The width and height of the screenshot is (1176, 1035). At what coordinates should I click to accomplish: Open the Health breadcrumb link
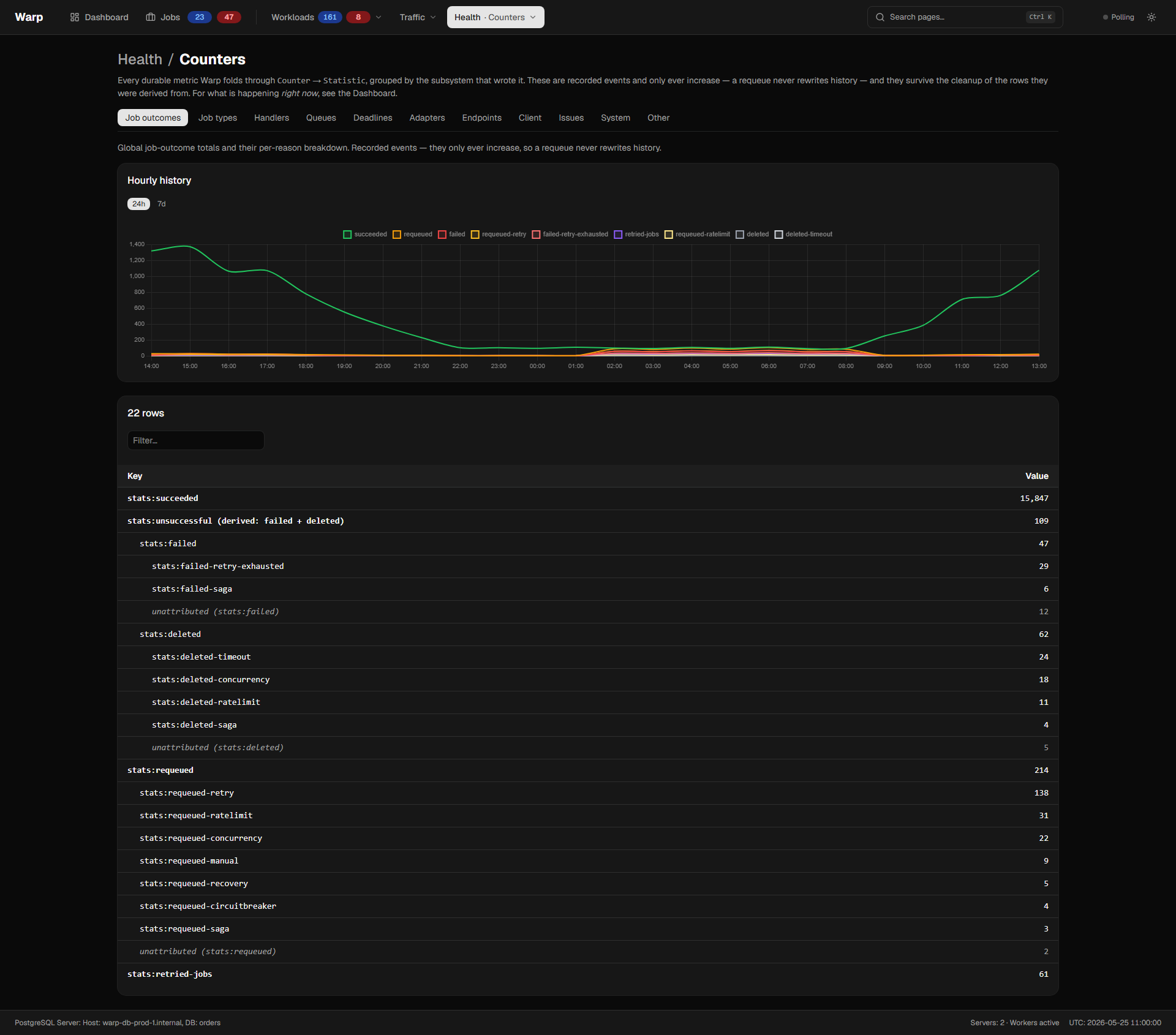point(140,59)
